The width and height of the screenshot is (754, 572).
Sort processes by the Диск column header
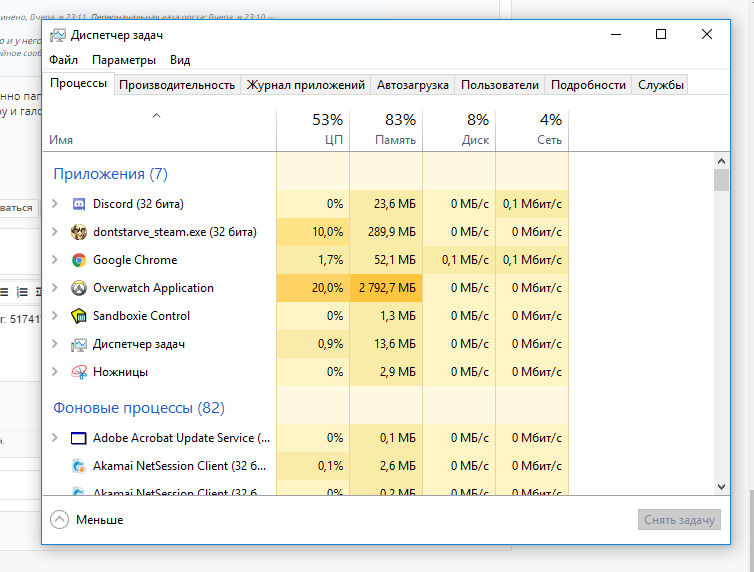tap(459, 130)
